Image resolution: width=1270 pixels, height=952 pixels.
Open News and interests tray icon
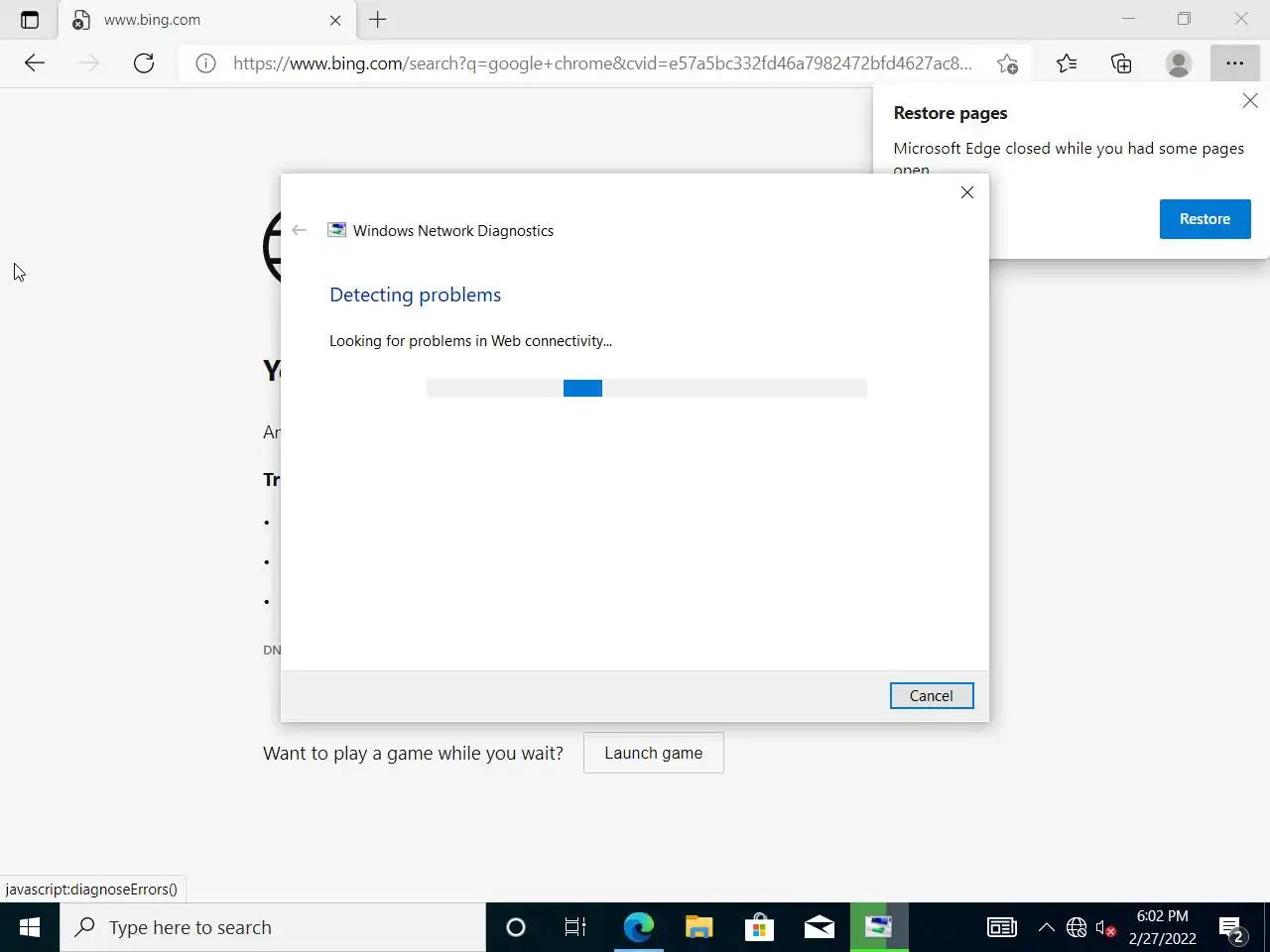(1002, 927)
